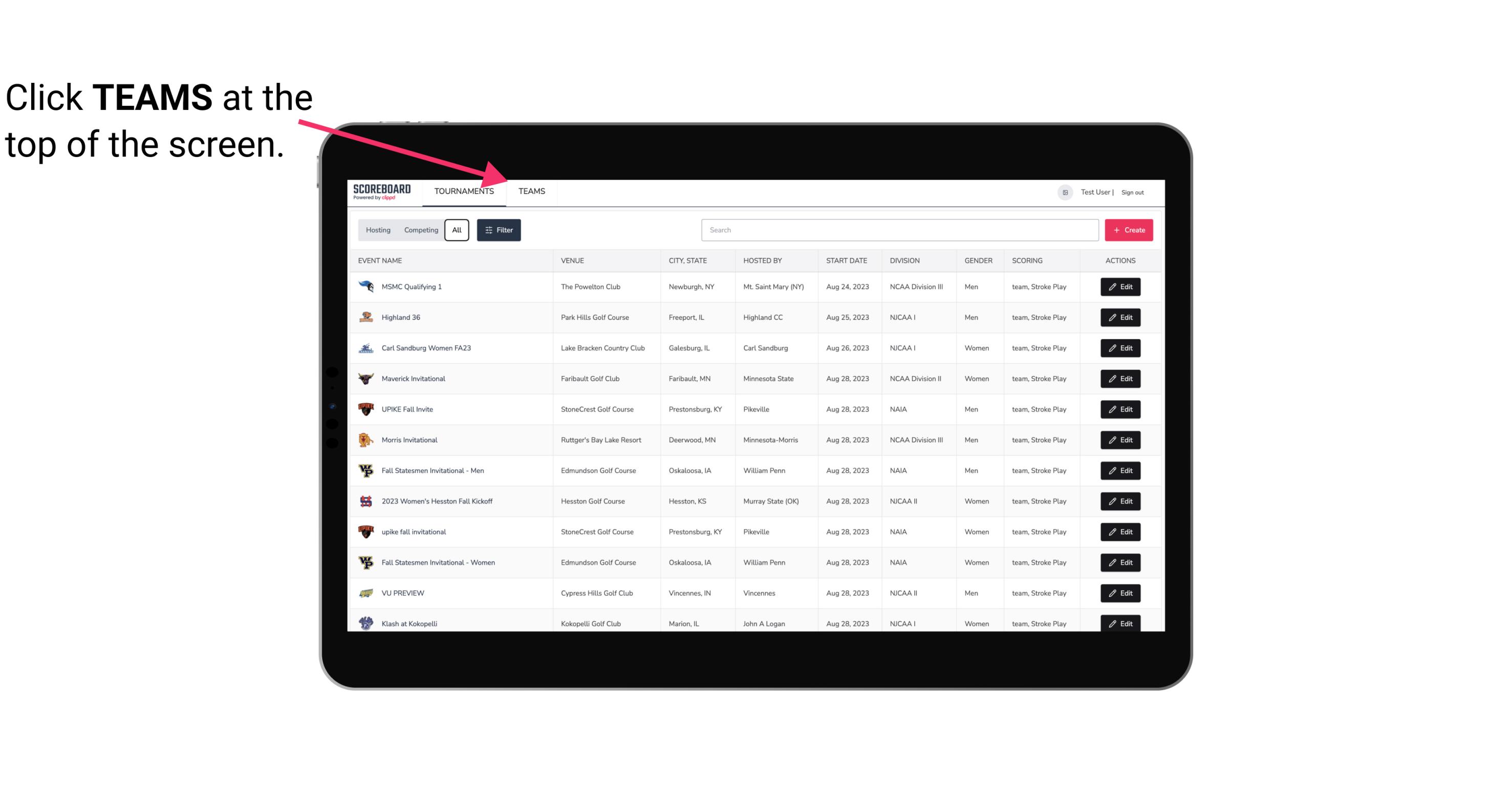
Task: Toggle the Hosting filter tab
Action: [378, 230]
